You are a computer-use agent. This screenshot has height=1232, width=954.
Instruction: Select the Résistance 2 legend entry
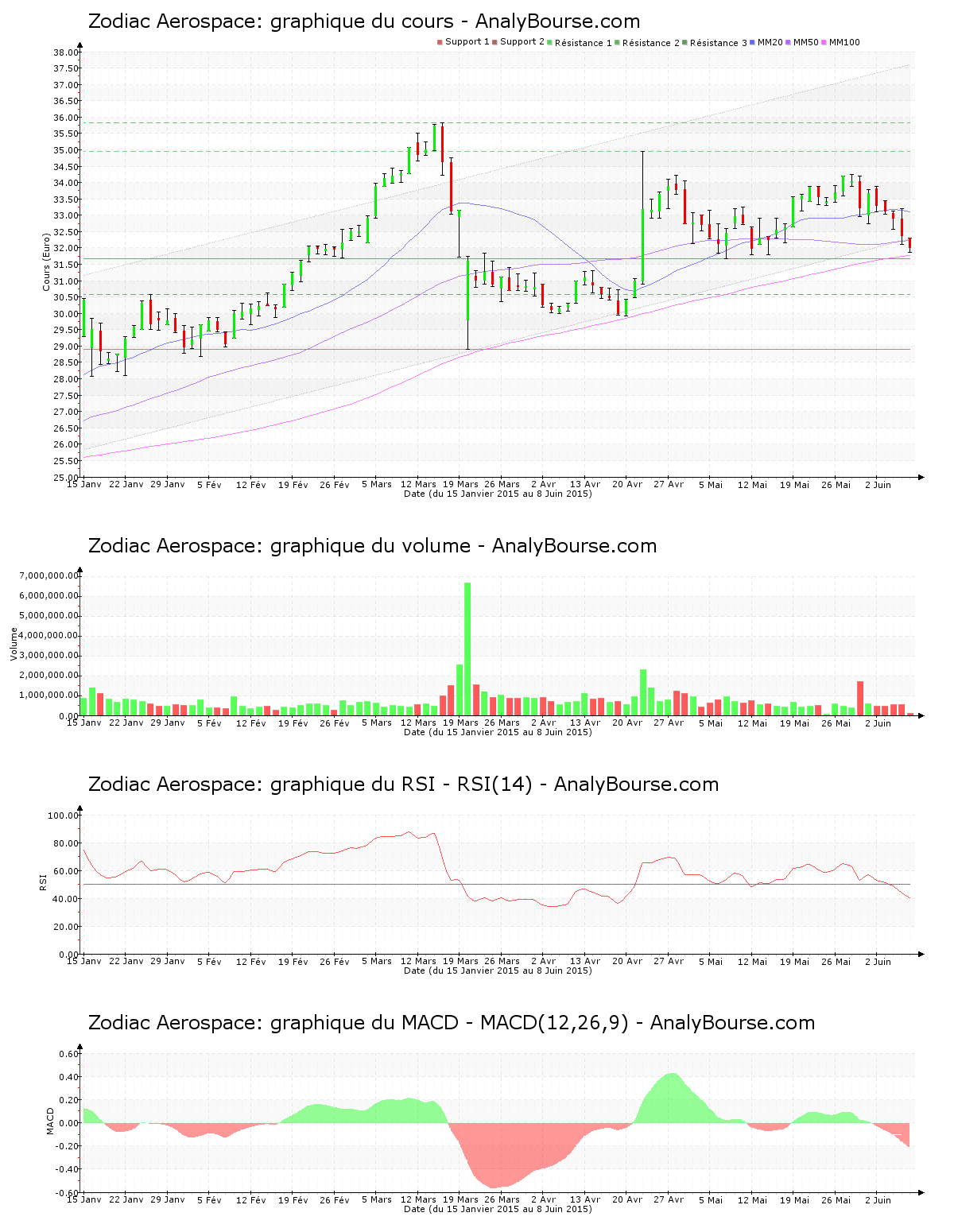click(x=647, y=42)
